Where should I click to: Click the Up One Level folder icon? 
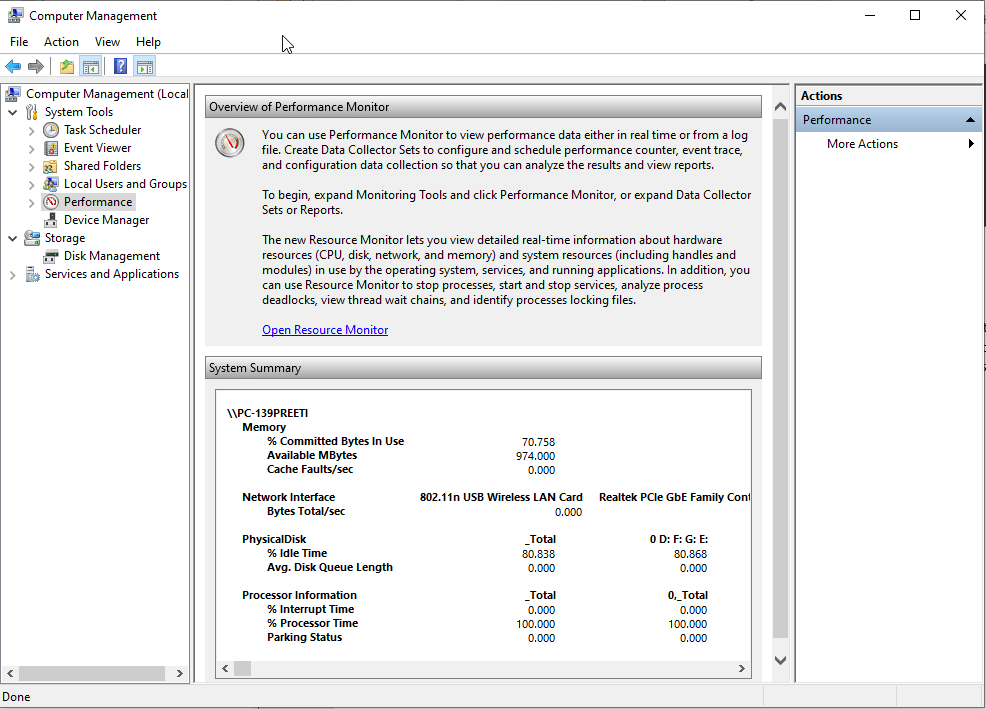(66, 67)
